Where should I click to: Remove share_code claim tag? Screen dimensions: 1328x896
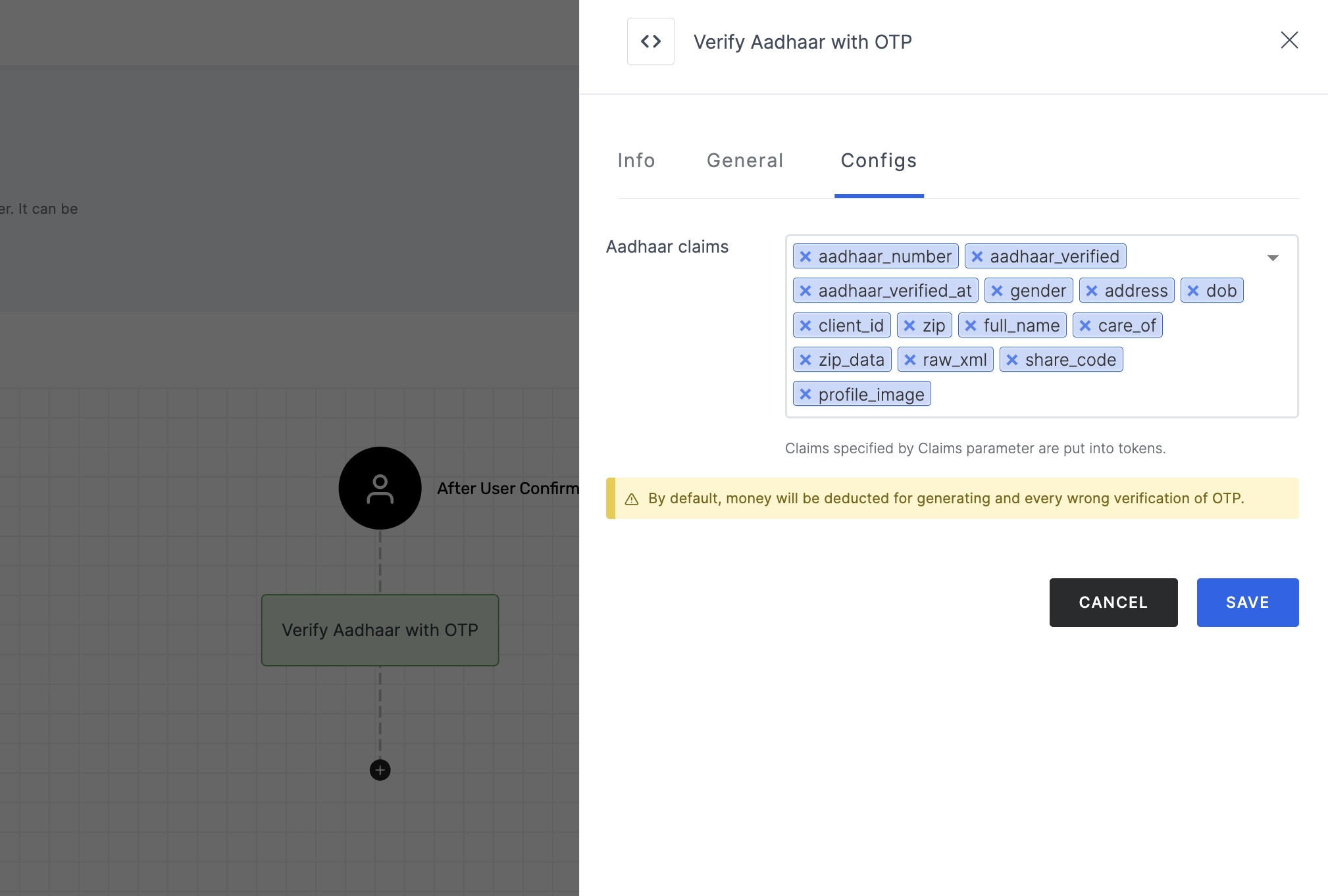1013,360
